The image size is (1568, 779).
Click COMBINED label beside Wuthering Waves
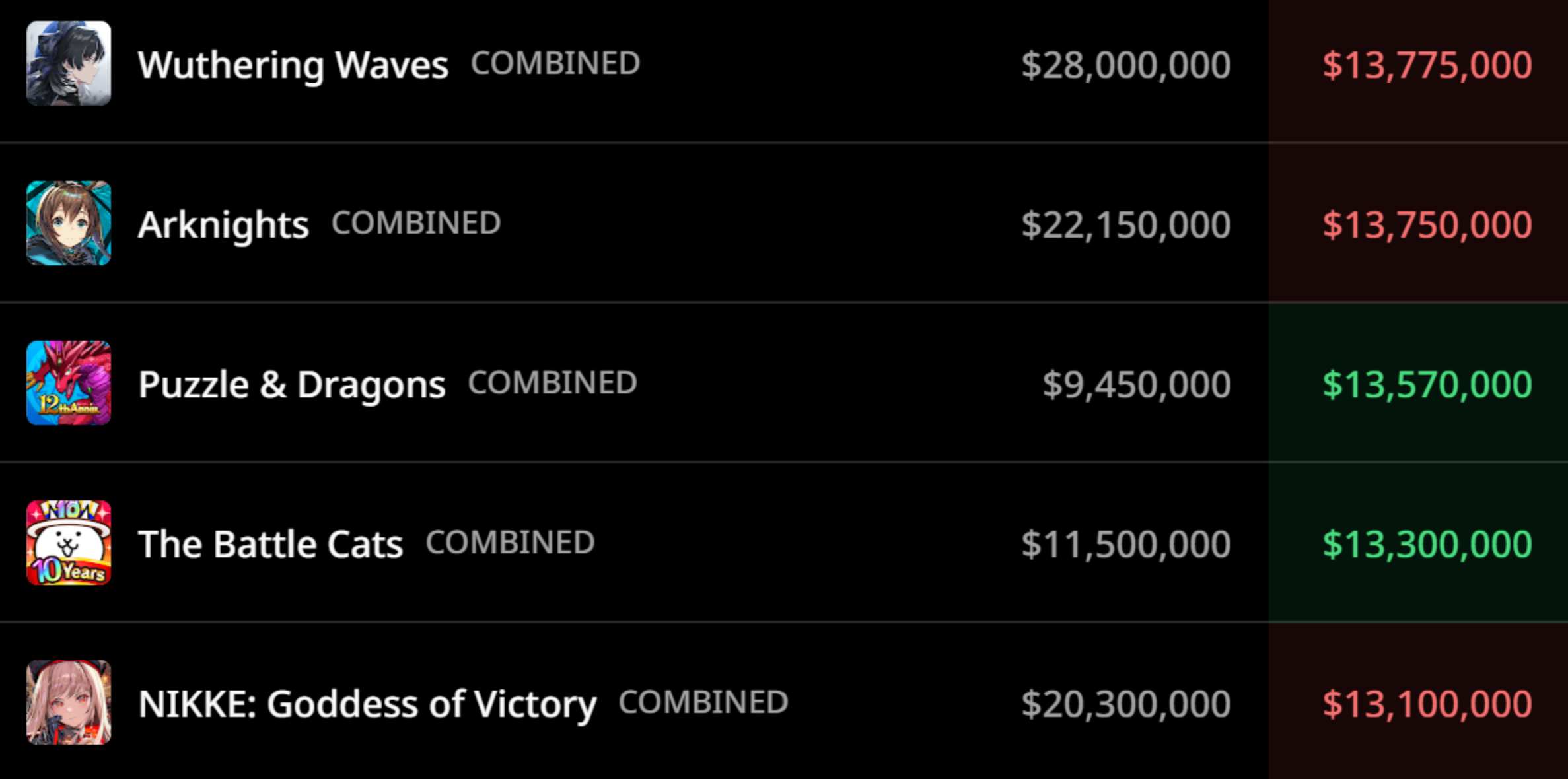tap(555, 64)
